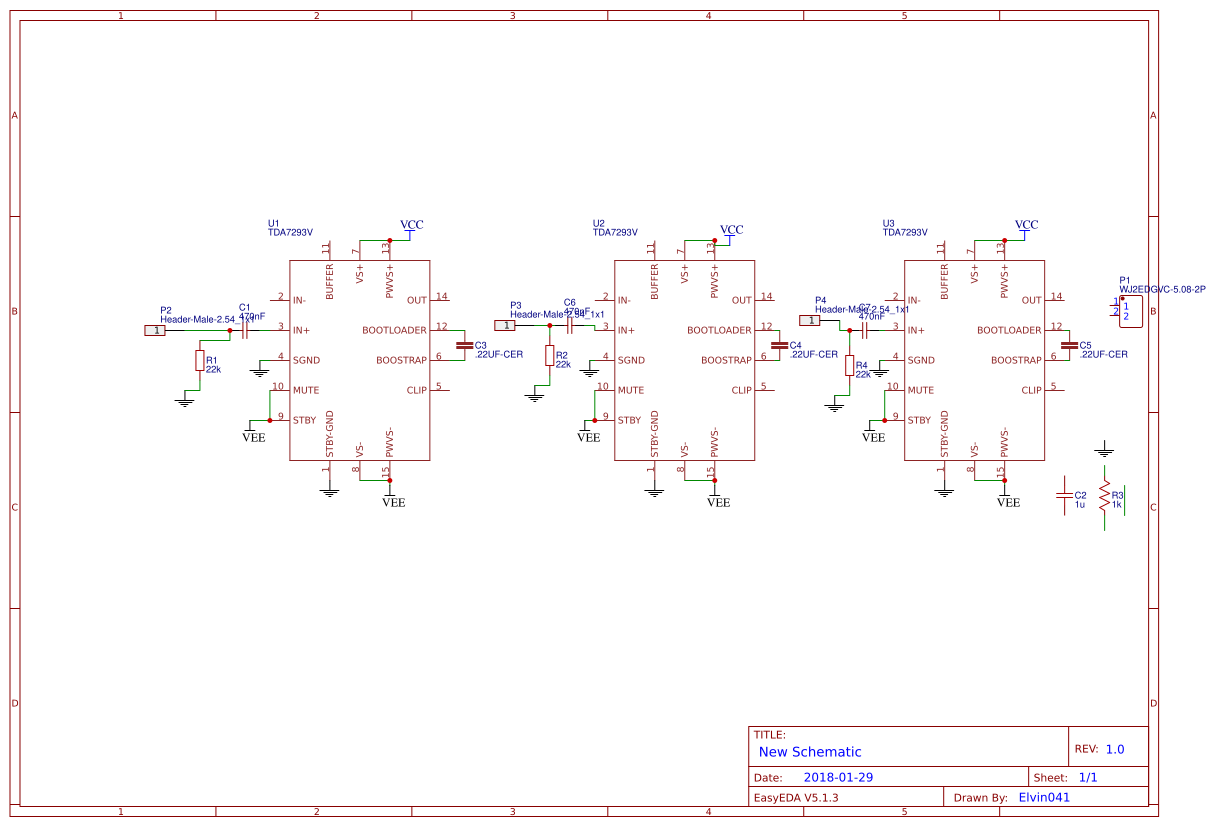
Task: Click the Drawn By Elvin041 entry
Action: click(x=1043, y=797)
